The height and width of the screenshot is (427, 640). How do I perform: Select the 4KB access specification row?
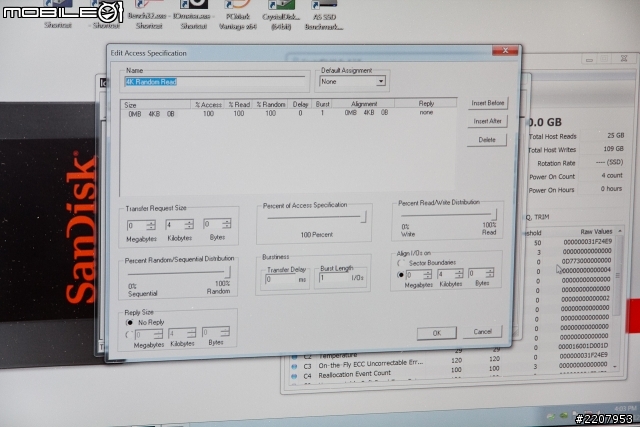tap(288, 113)
